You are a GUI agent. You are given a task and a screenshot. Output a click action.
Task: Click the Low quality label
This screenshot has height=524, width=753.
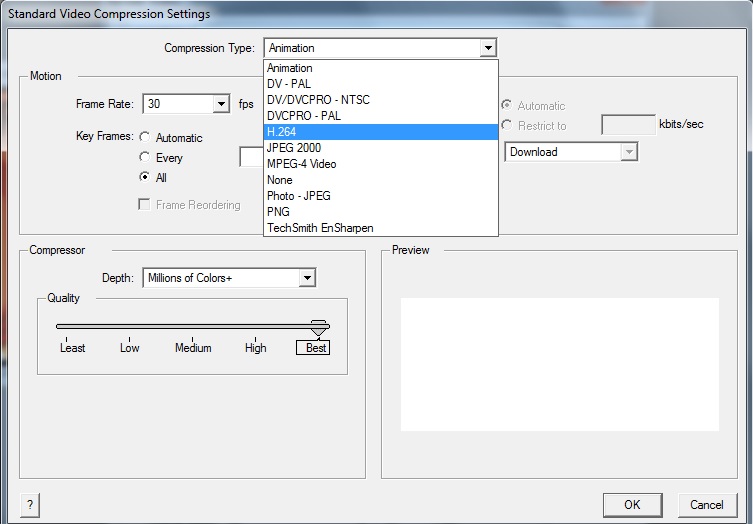pos(130,348)
